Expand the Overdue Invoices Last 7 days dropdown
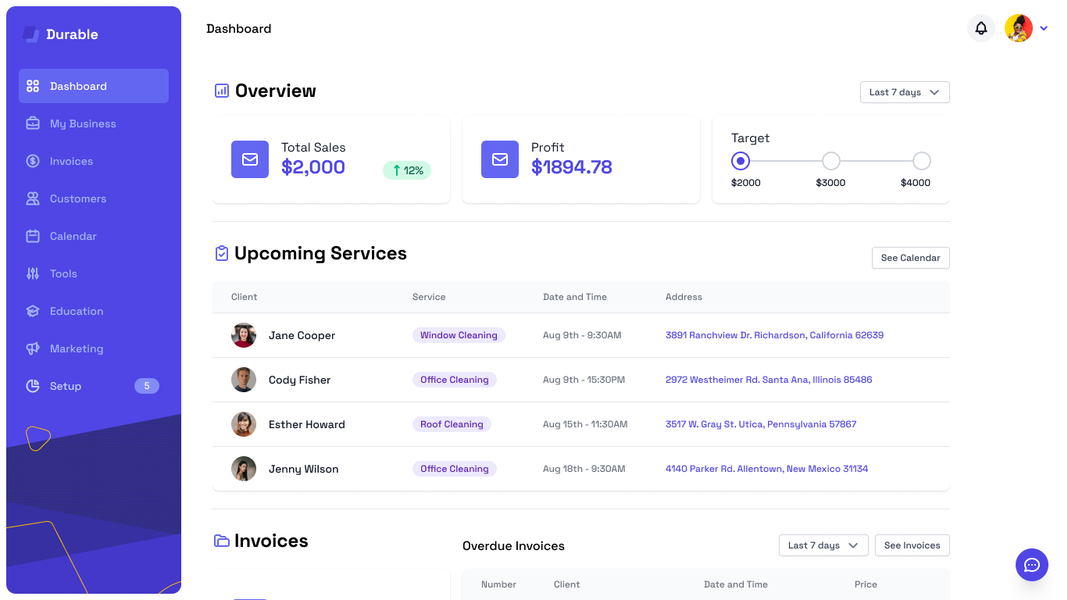 pyautogui.click(x=823, y=545)
